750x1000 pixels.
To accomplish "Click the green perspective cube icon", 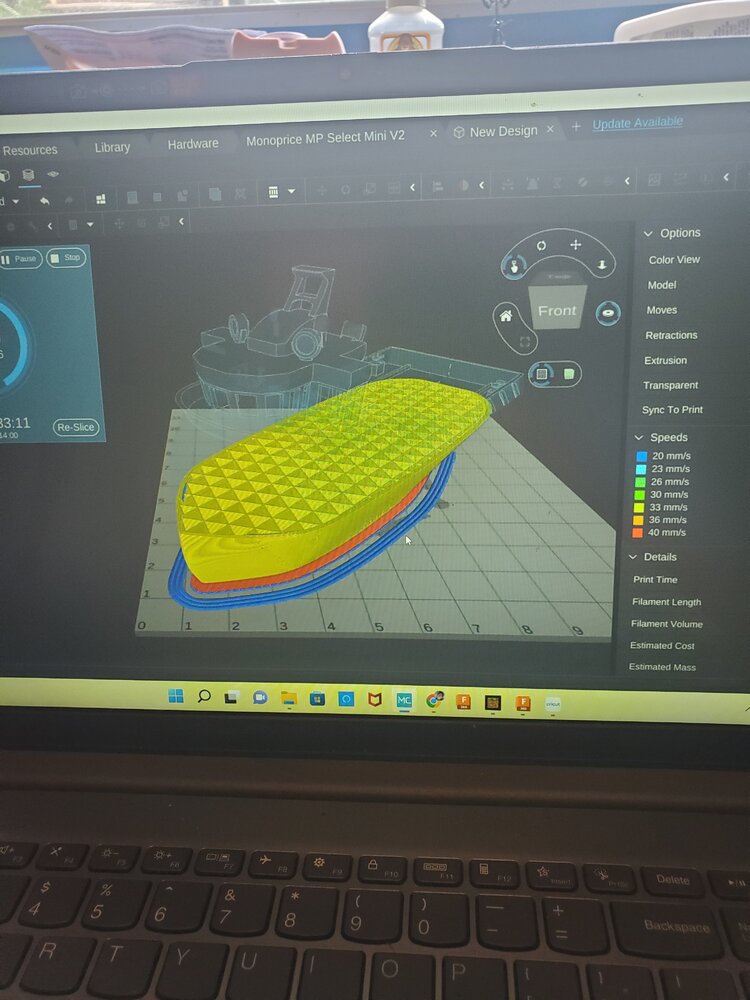I will [569, 374].
